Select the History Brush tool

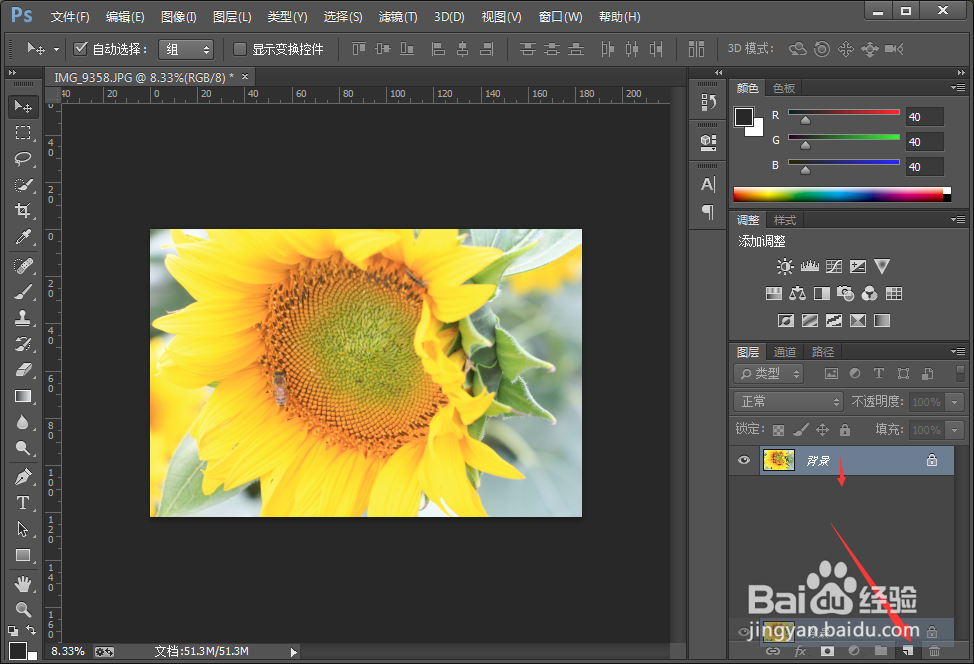[23, 344]
